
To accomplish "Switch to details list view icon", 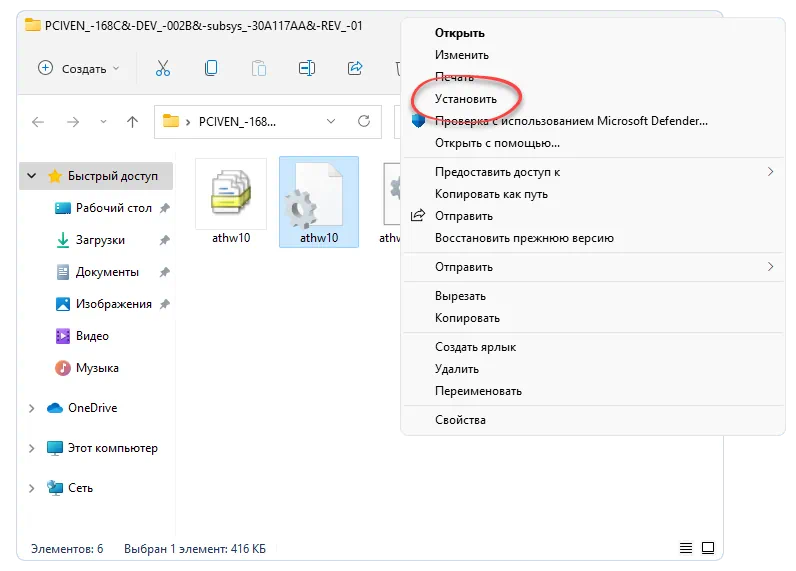I will coord(686,548).
